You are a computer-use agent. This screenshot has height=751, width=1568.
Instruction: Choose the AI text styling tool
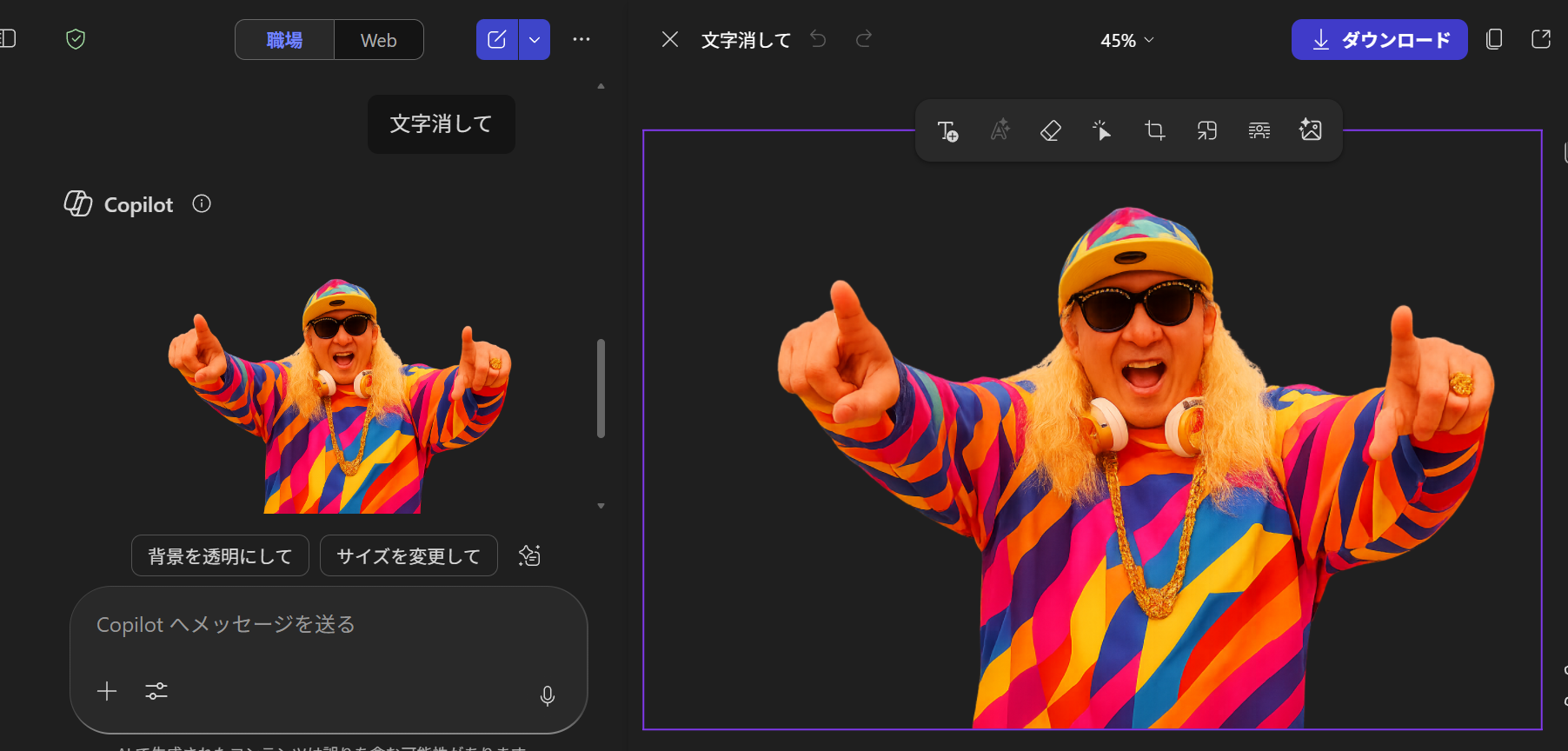pyautogui.click(x=1000, y=130)
